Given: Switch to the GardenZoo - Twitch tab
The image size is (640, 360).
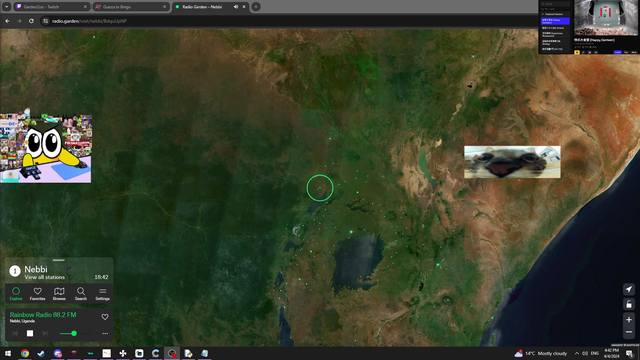Looking at the screenshot, I should pos(51,7).
